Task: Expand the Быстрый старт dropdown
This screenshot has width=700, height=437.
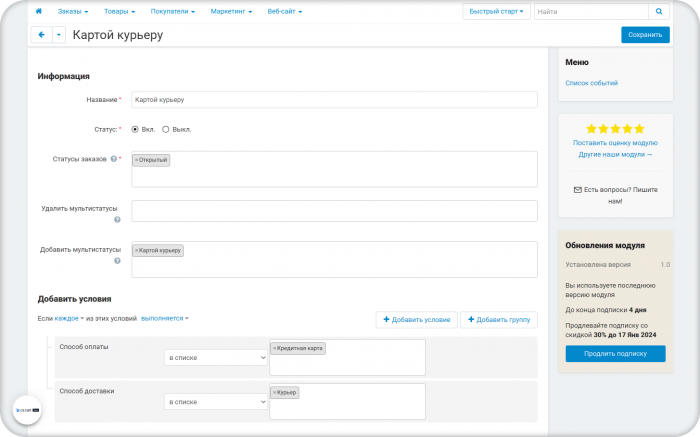Action: pyautogui.click(x=496, y=12)
